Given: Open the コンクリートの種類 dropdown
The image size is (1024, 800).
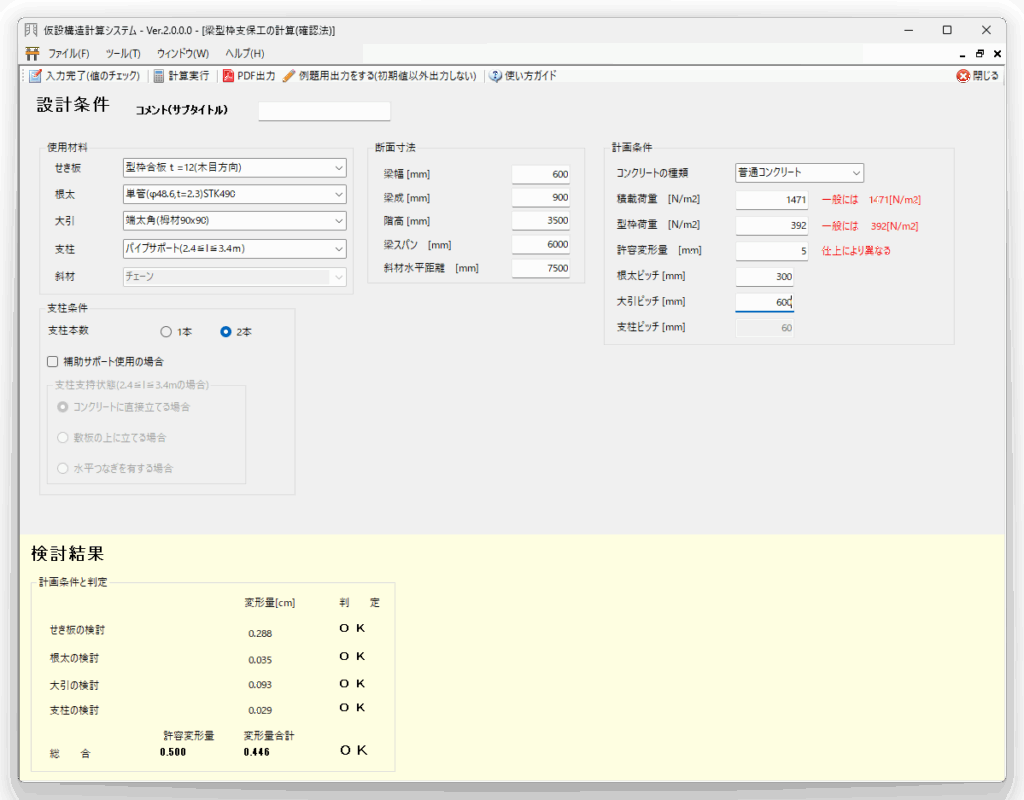Looking at the screenshot, I should 799,172.
